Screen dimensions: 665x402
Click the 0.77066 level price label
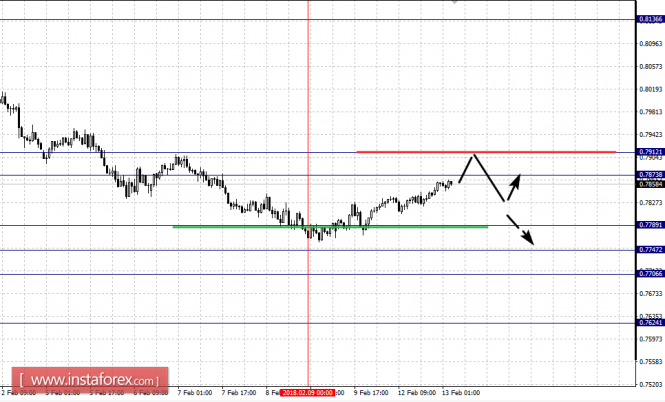point(651,274)
